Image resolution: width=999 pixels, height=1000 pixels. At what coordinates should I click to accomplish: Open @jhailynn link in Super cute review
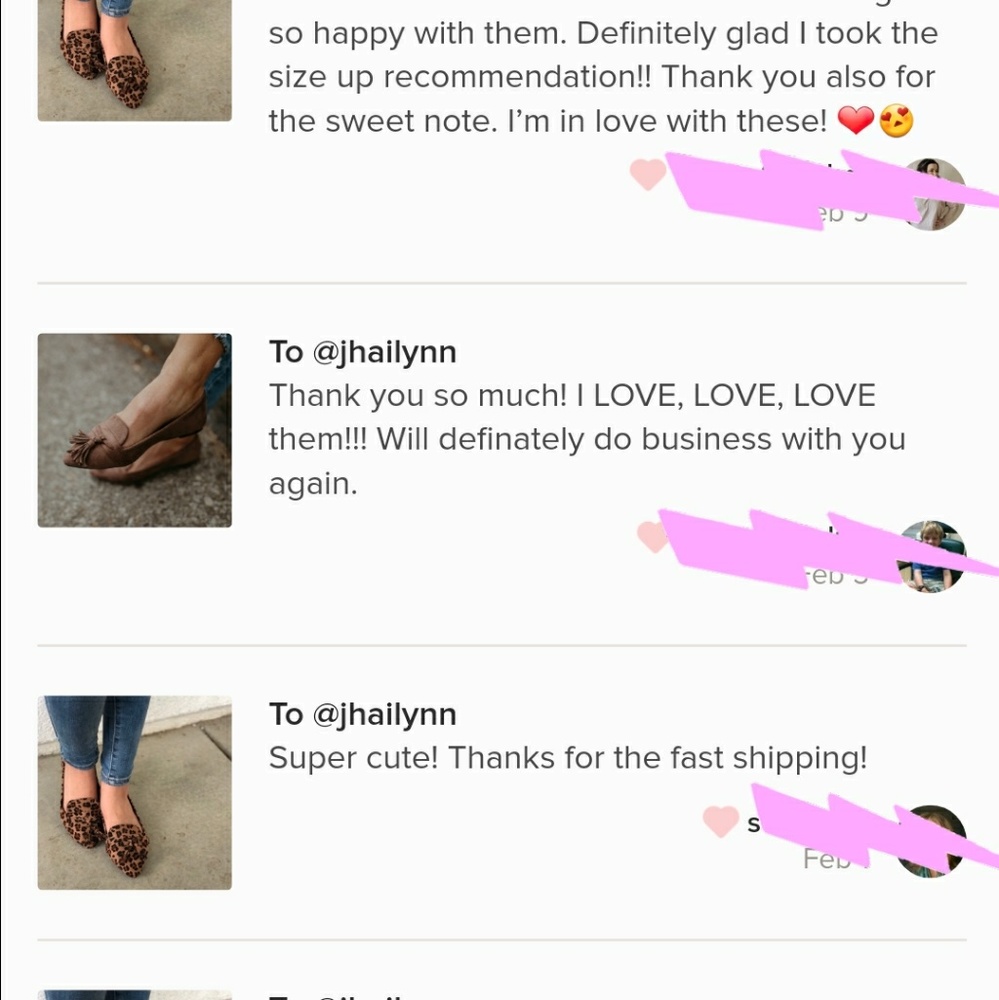coord(385,714)
